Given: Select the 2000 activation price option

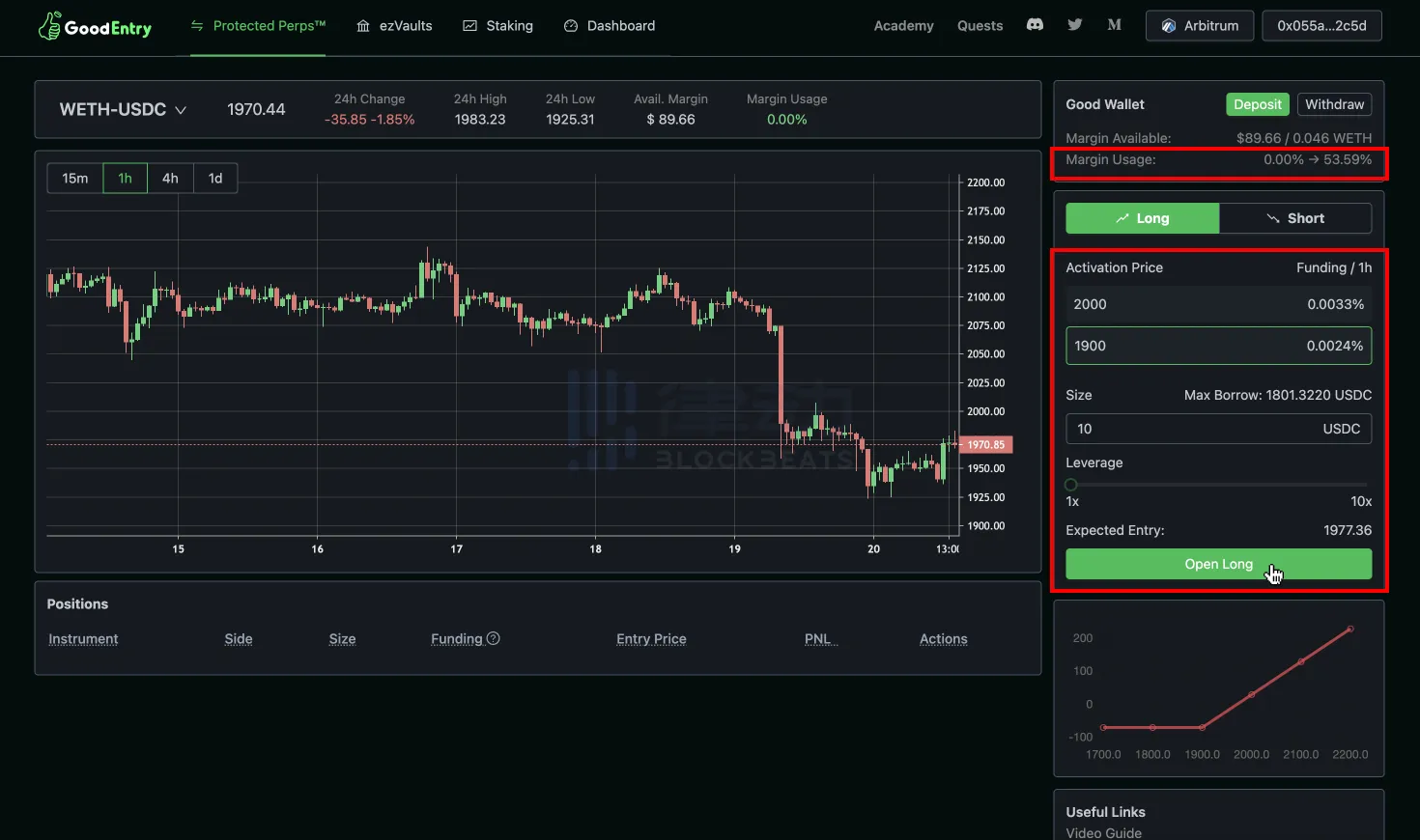Looking at the screenshot, I should point(1218,304).
